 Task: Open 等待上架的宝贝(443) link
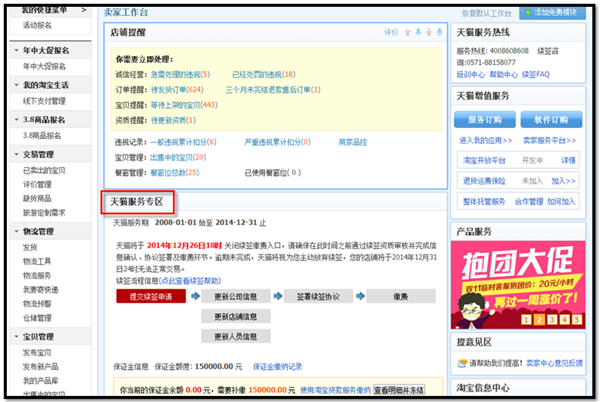pos(184,105)
